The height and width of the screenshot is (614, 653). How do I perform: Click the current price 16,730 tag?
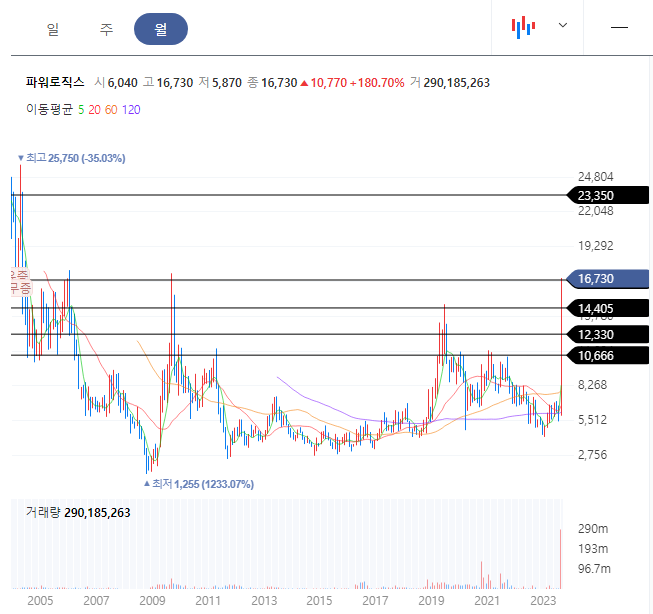[x=608, y=279]
